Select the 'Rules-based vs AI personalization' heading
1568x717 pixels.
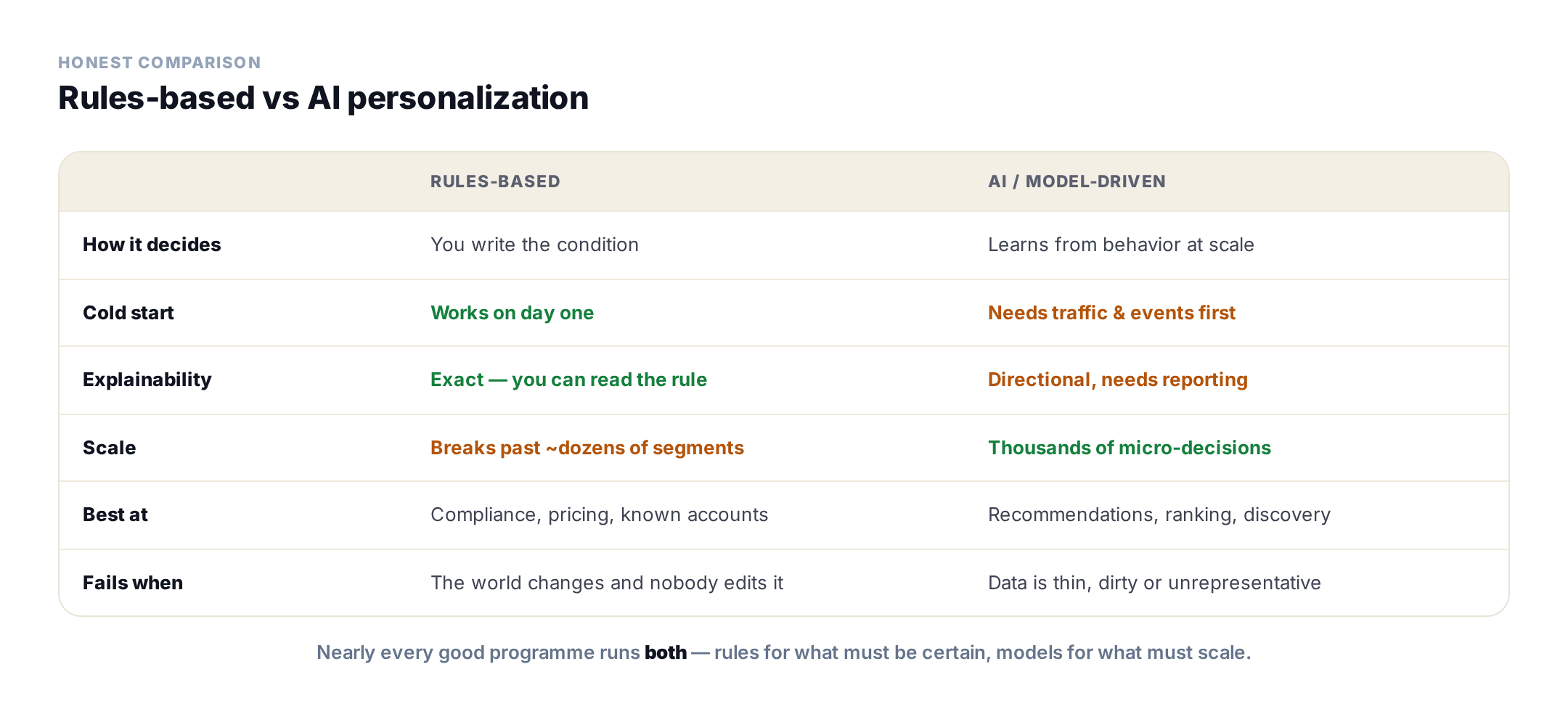click(x=323, y=98)
